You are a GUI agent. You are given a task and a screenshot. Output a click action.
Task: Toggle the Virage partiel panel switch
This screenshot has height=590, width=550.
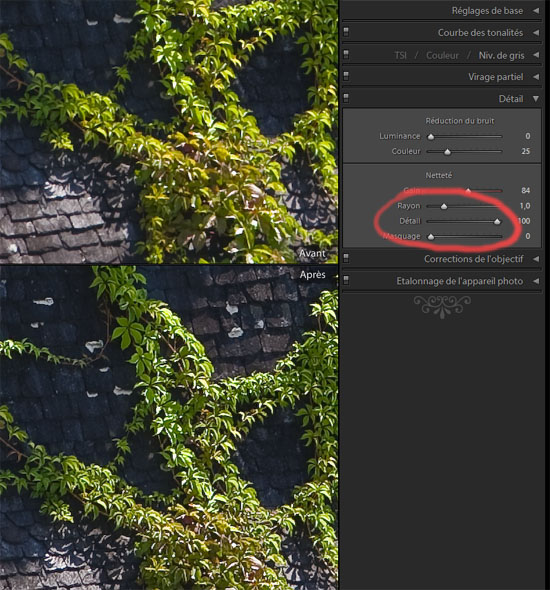tap(346, 76)
